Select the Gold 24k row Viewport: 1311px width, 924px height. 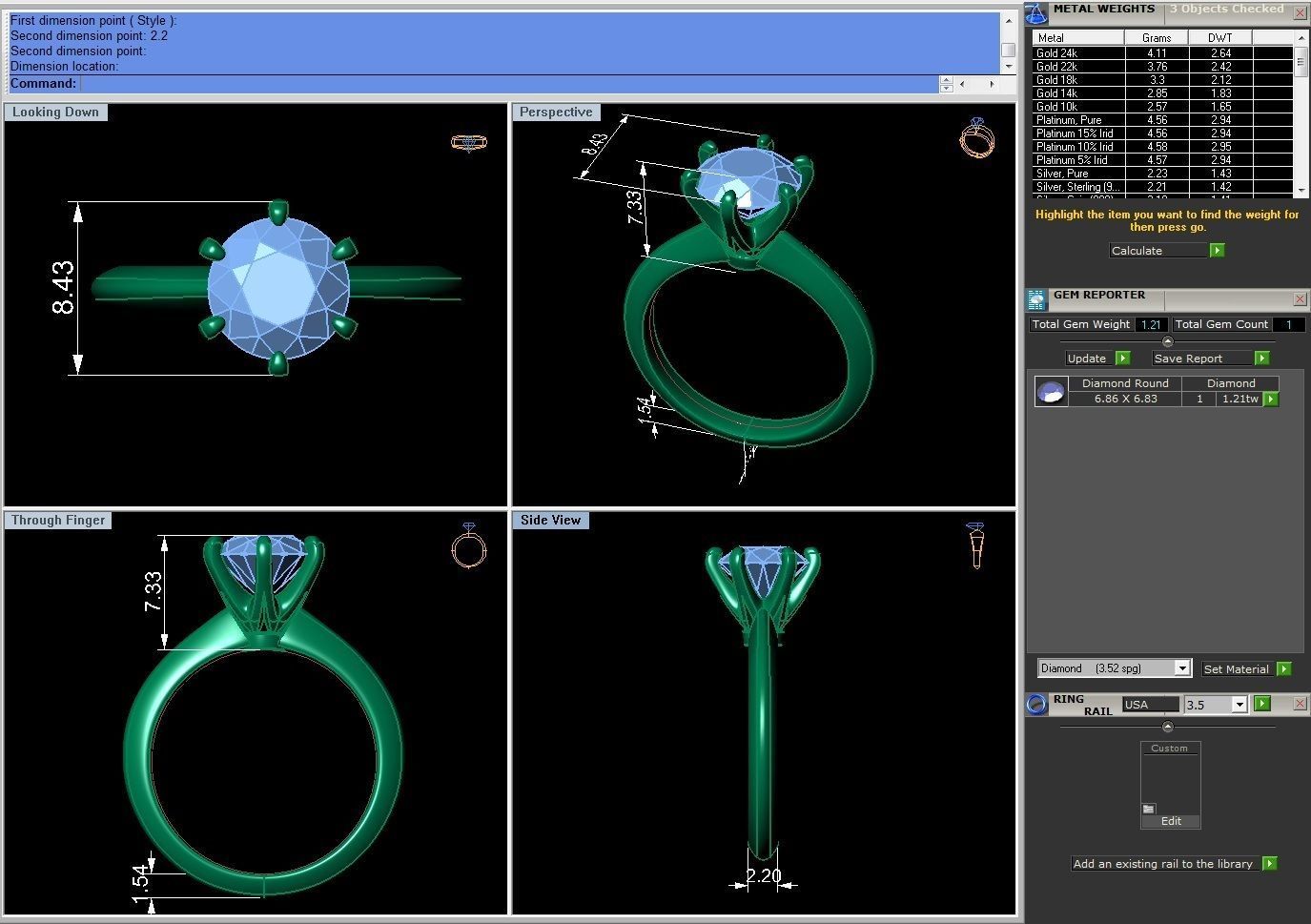pyautogui.click(x=1163, y=53)
